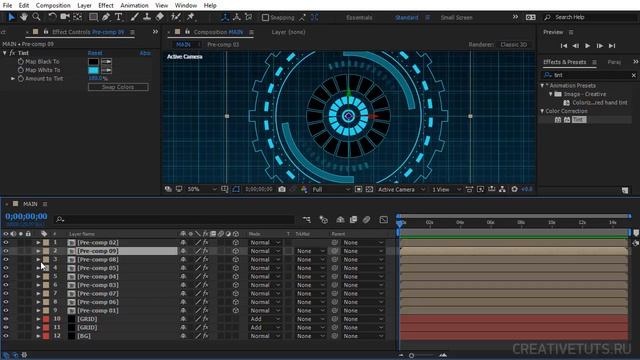Select the Rotation tool
The image size is (640, 360).
(52, 17)
